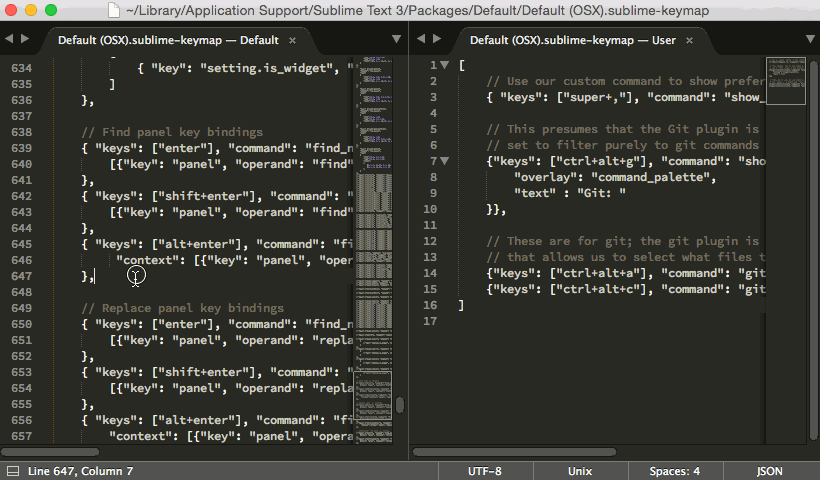Toggle the side bar status icon
The image size is (820, 480).
13,471
